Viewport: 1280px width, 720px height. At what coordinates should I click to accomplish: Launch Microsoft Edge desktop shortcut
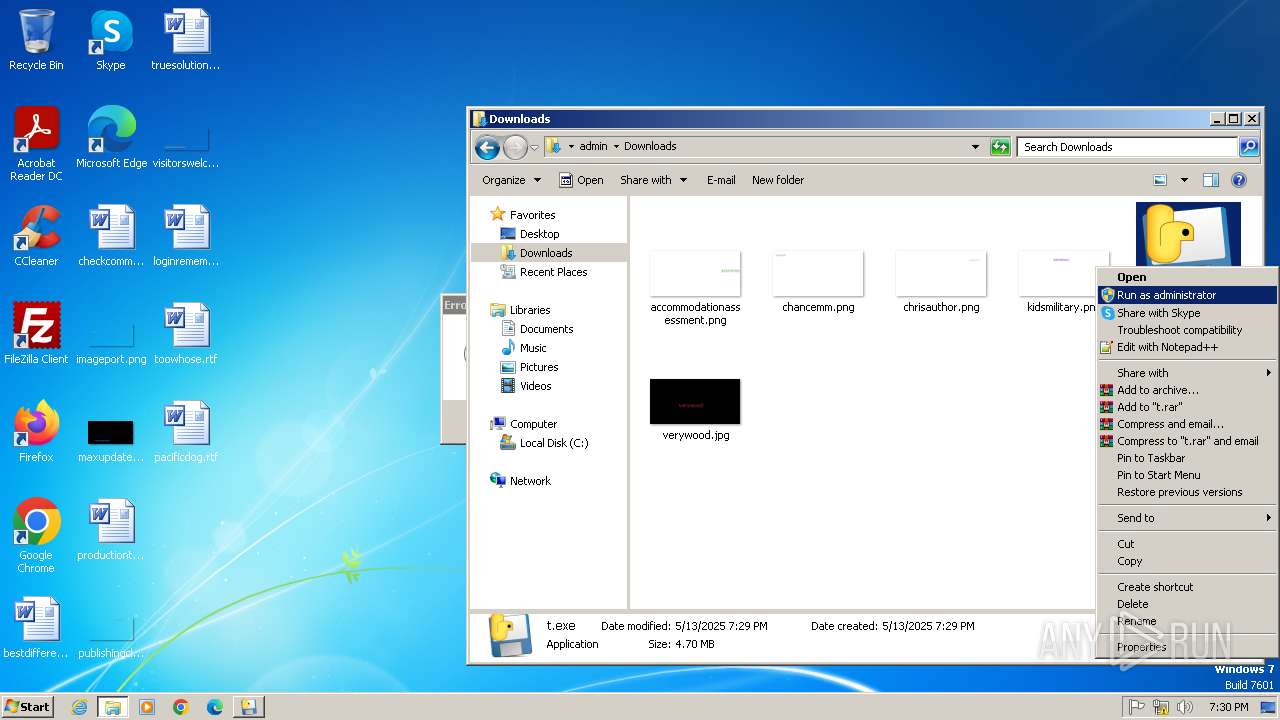[111, 138]
